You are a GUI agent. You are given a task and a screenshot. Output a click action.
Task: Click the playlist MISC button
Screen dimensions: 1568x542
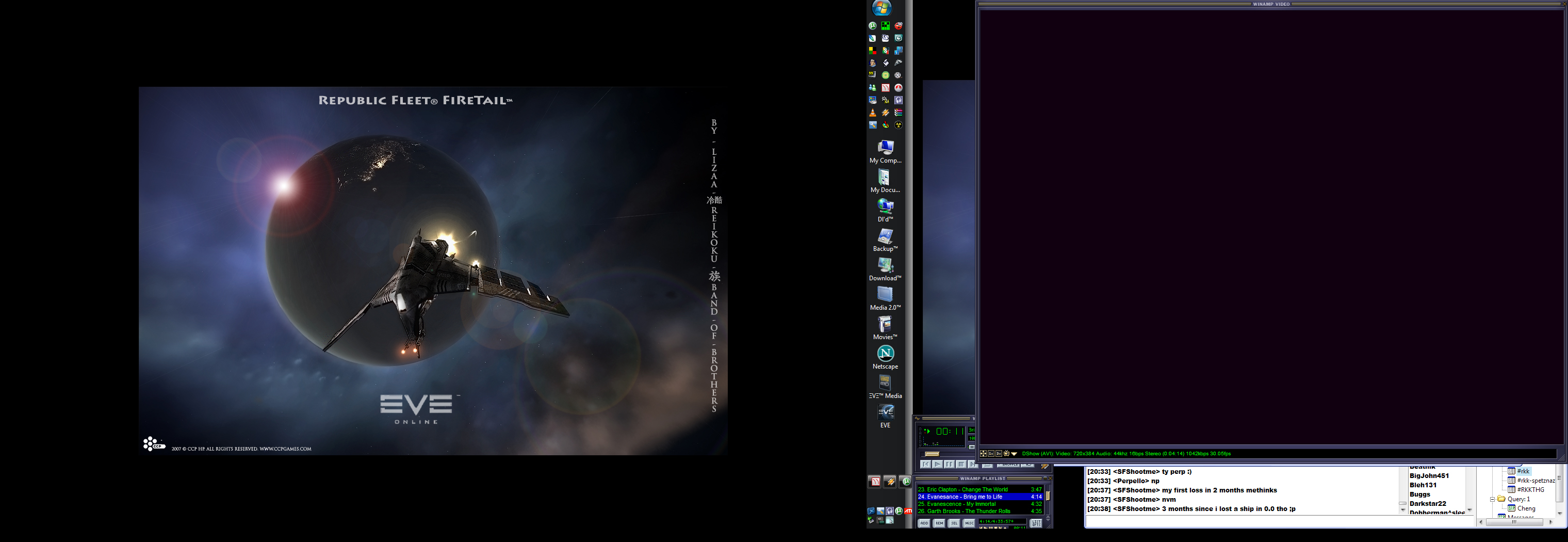969,523
